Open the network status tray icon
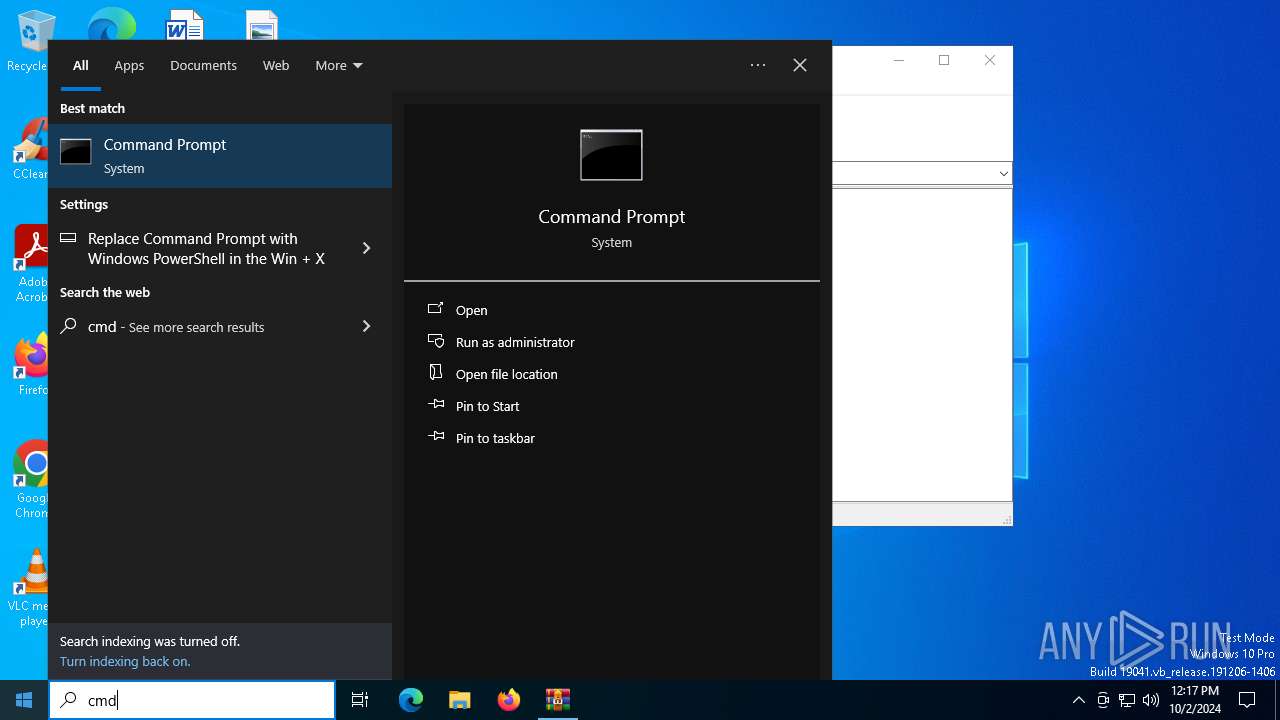 pos(1127,700)
